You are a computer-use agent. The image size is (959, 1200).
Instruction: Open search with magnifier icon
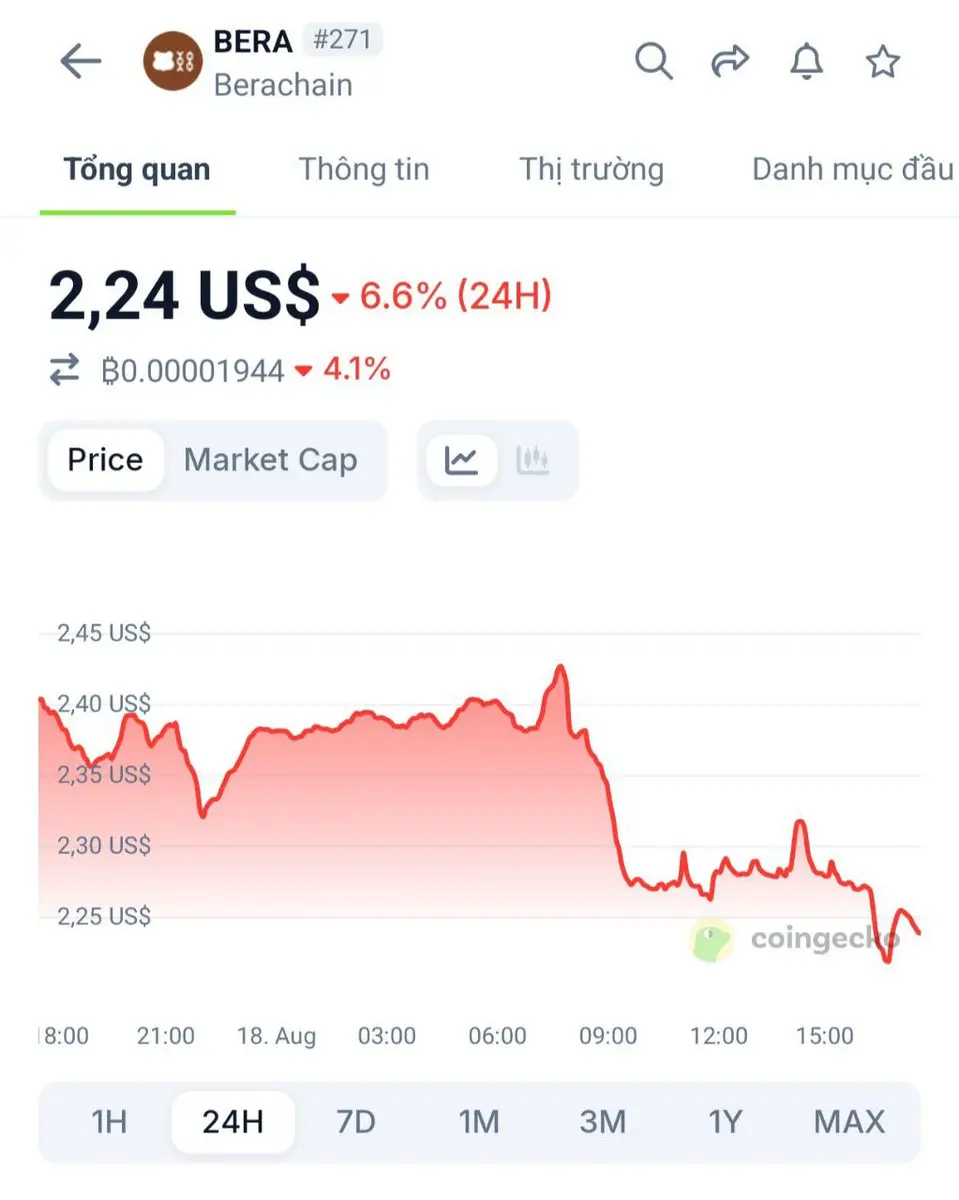(654, 62)
